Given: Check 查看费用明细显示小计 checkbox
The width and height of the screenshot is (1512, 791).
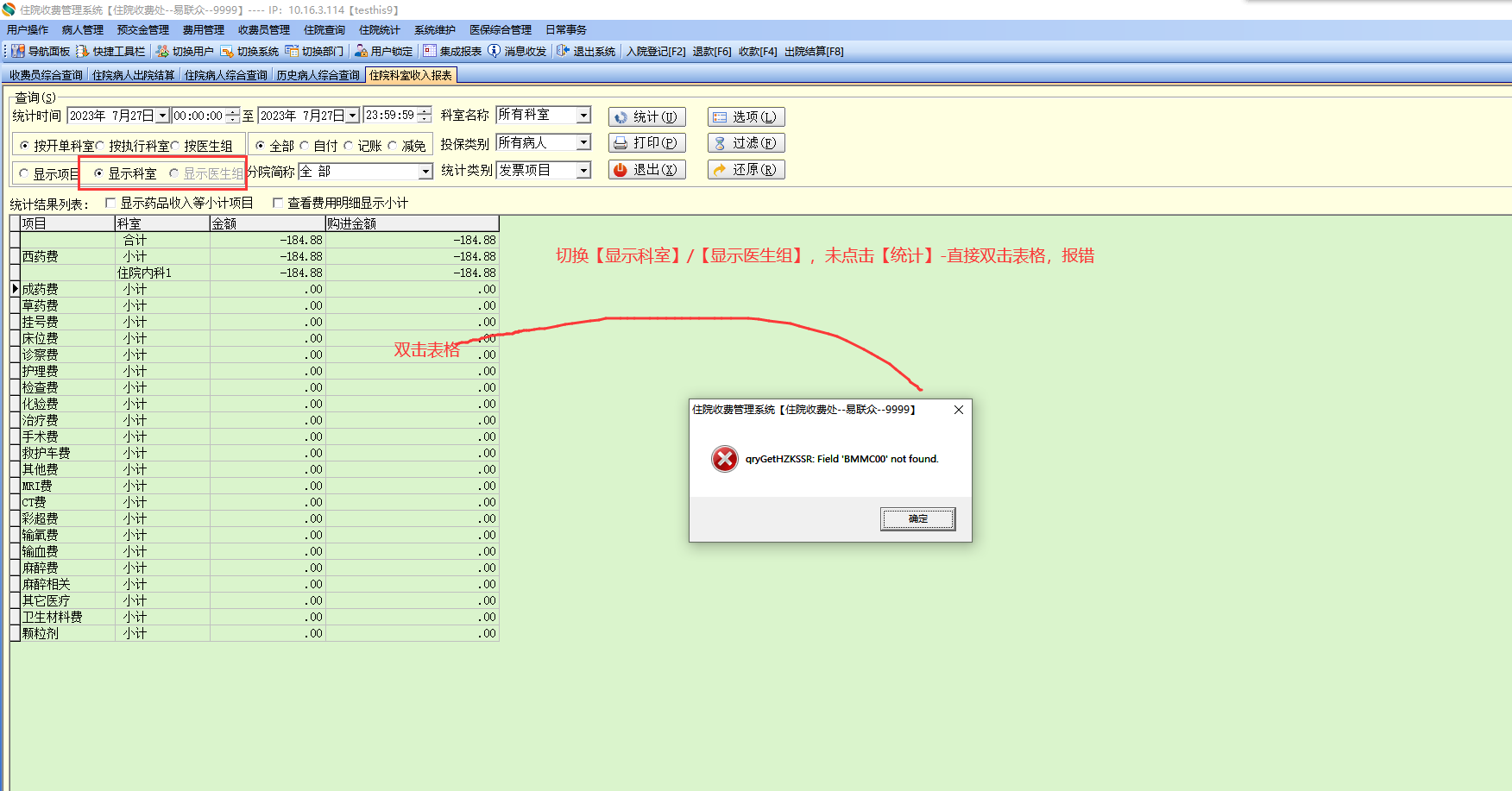Looking at the screenshot, I should pyautogui.click(x=278, y=203).
